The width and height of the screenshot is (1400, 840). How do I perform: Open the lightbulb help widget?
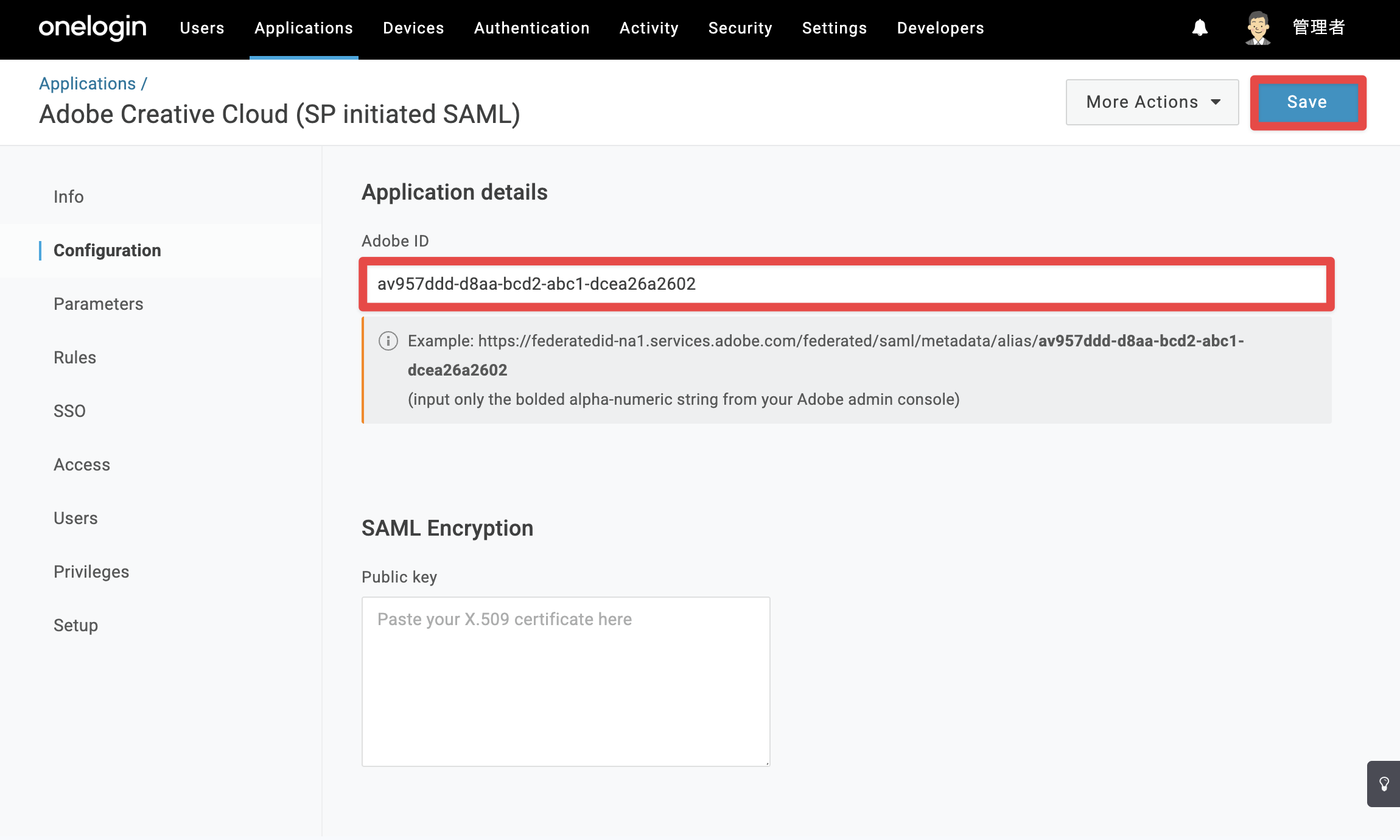1384,784
